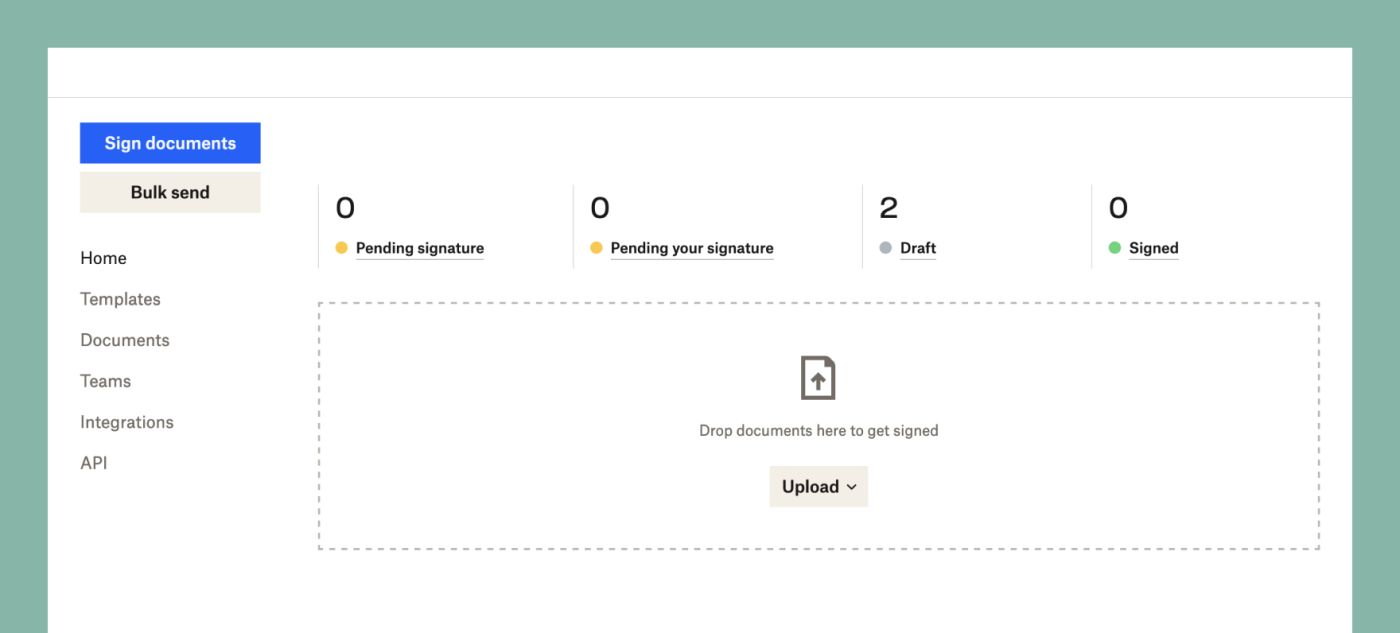
Task: Open the Documents section
Action: pyautogui.click(x=124, y=340)
